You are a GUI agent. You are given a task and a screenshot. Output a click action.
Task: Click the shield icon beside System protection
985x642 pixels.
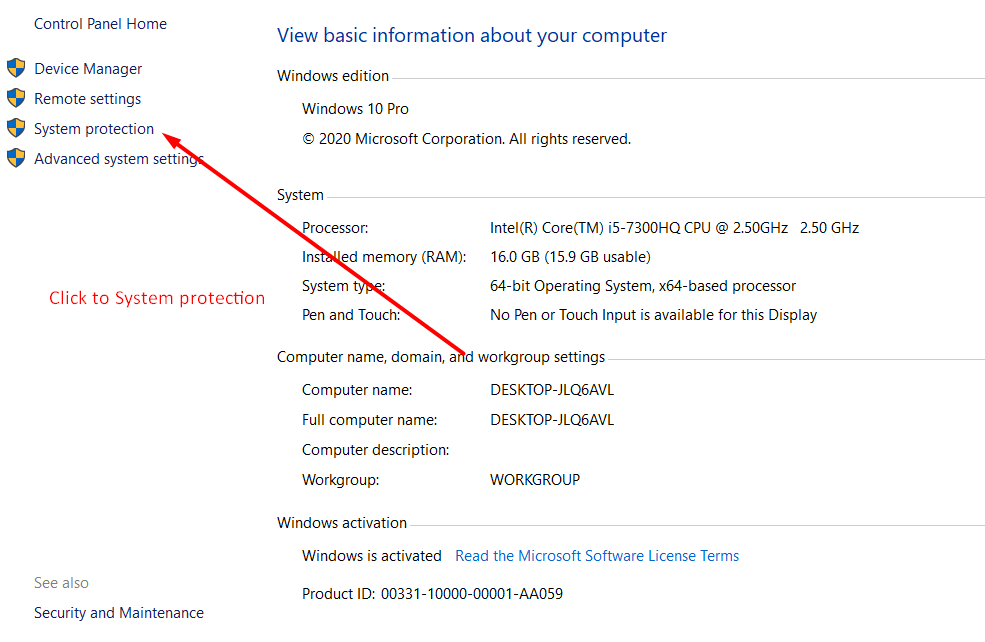15,129
